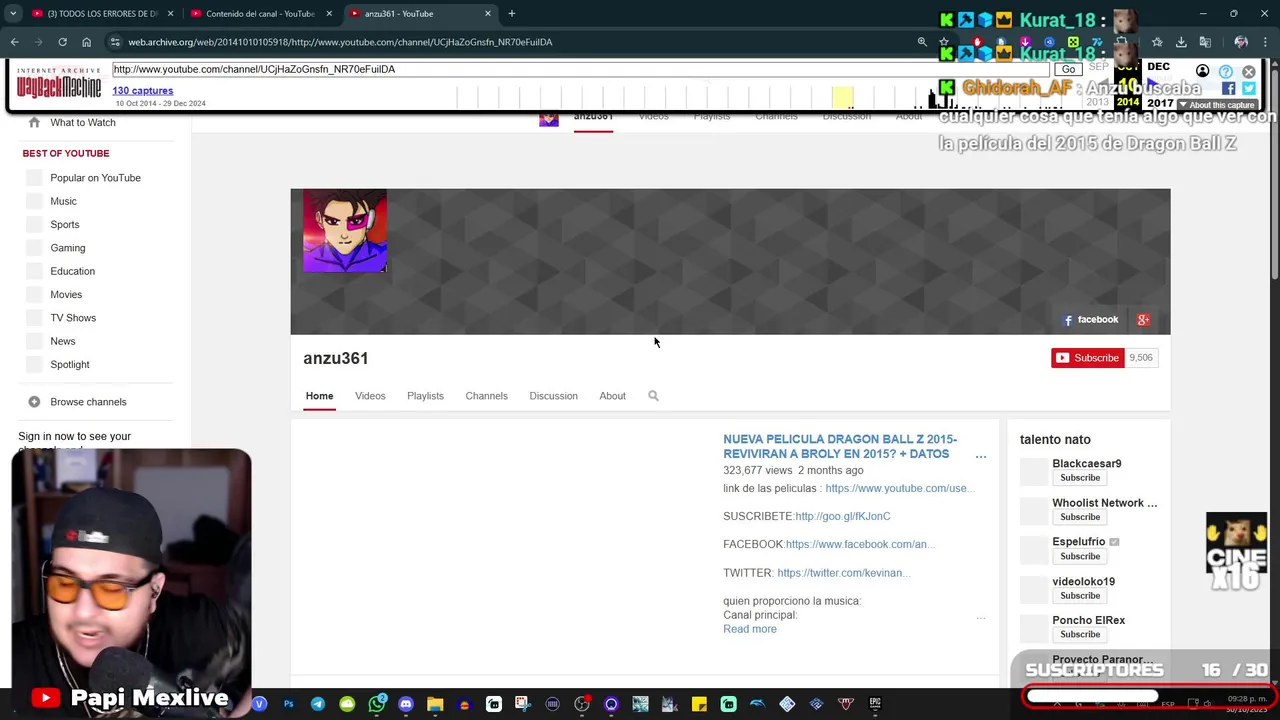Click the browser address bar URL
The height and width of the screenshot is (720, 1280).
click(340, 42)
